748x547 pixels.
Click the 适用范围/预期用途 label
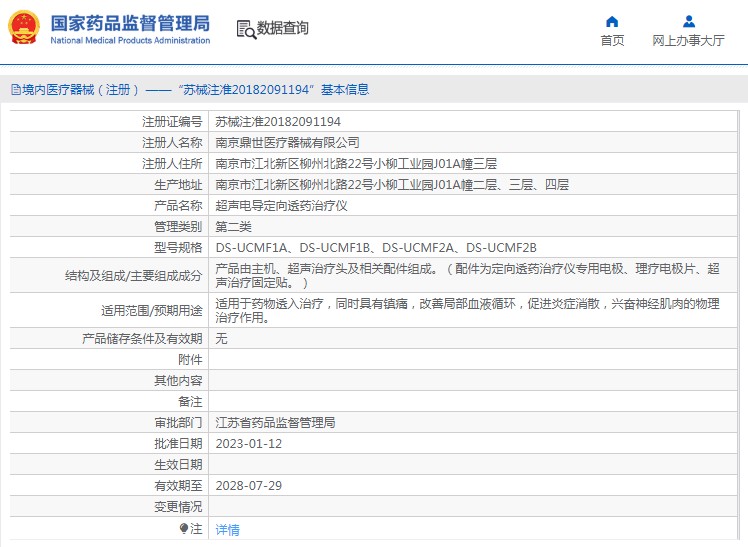[152, 310]
